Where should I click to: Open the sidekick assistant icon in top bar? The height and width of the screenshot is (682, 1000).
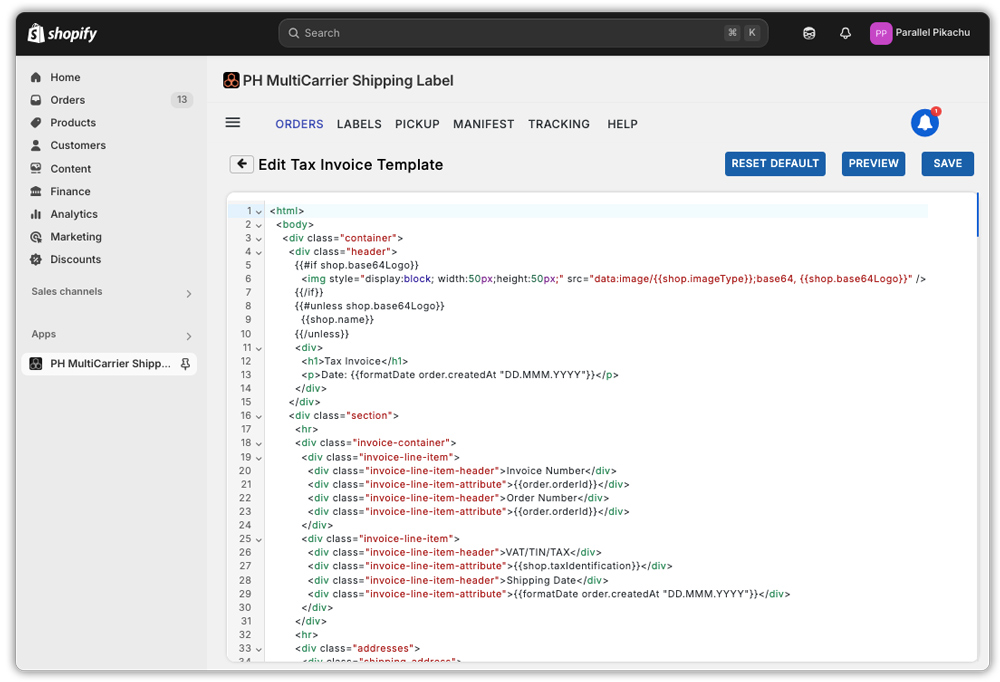[x=809, y=33]
